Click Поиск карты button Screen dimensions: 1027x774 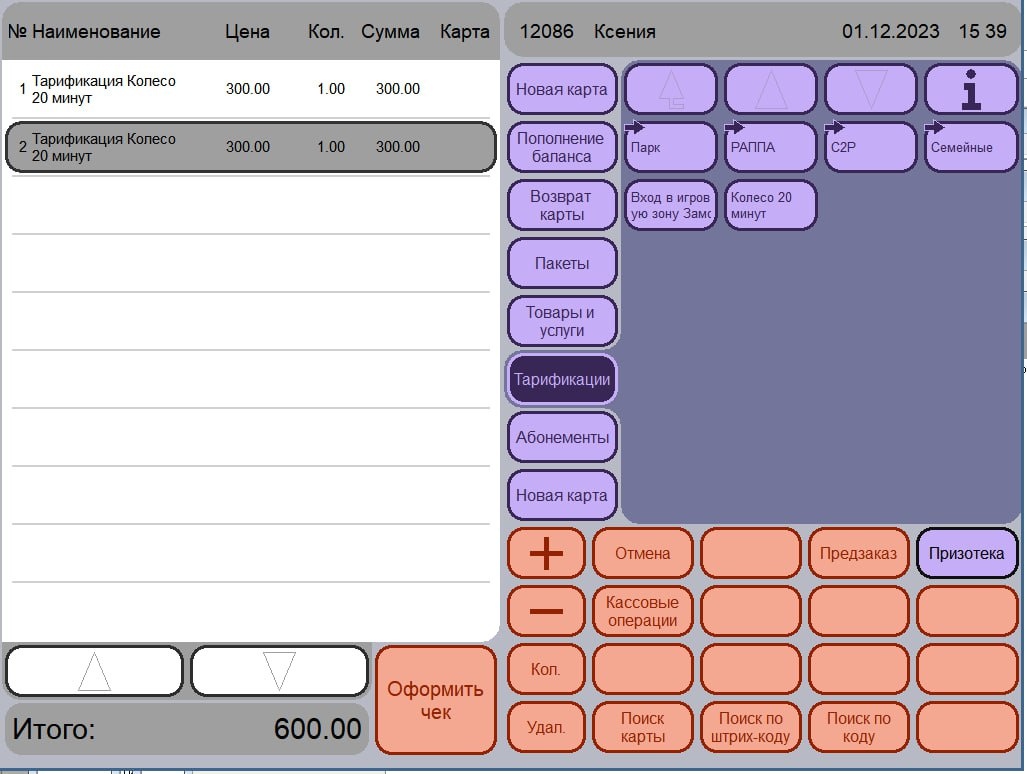pyautogui.click(x=643, y=728)
